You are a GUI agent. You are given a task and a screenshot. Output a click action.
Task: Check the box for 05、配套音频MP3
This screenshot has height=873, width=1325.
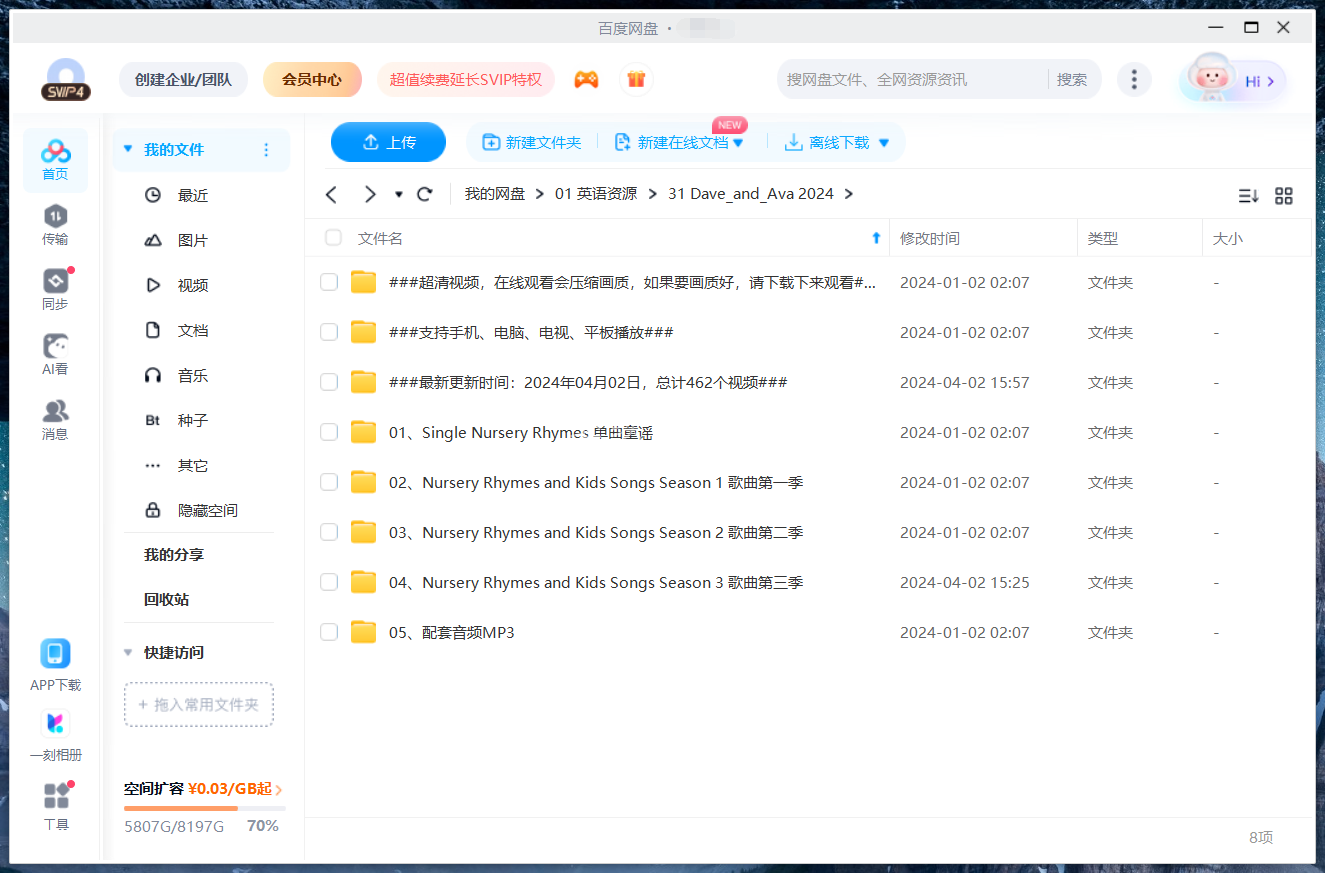click(x=329, y=632)
